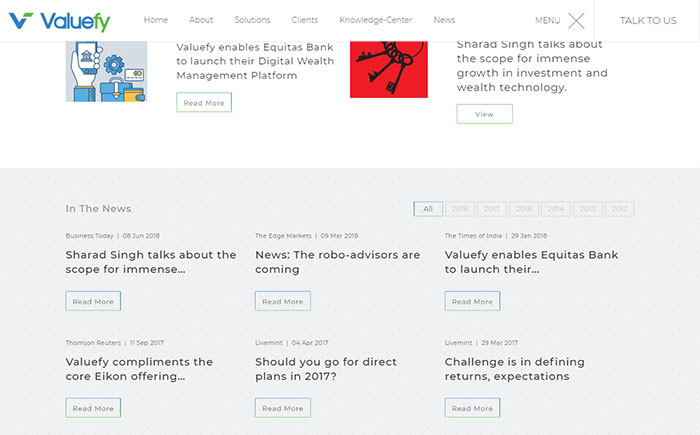
Task: Click the Valuefy logo
Action: pyautogui.click(x=59, y=21)
